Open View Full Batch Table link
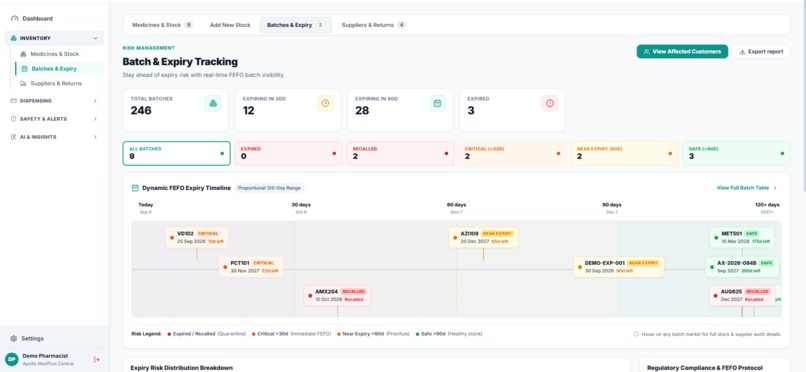This screenshot has height=372, width=806. (x=746, y=188)
